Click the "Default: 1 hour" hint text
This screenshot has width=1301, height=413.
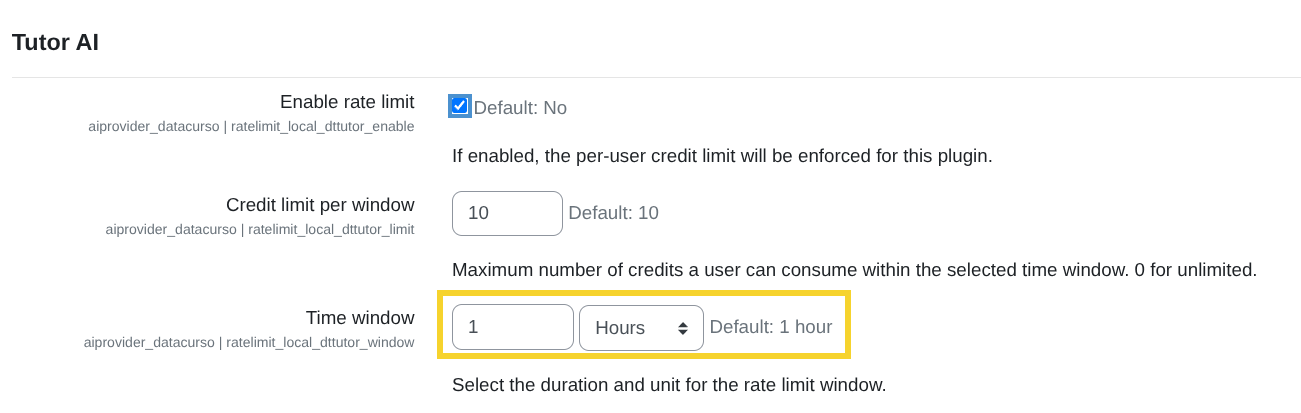pos(771,327)
